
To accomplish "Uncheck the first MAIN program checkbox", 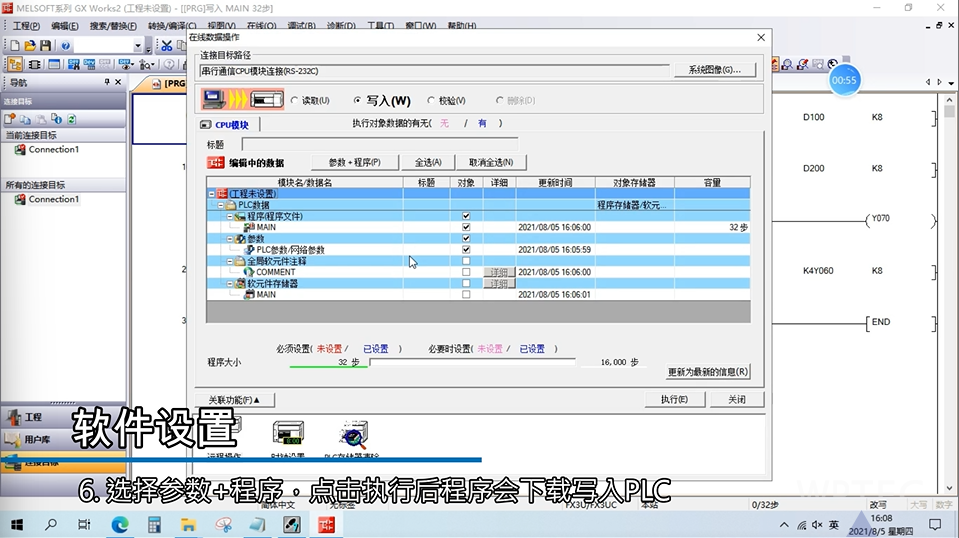I will point(466,227).
